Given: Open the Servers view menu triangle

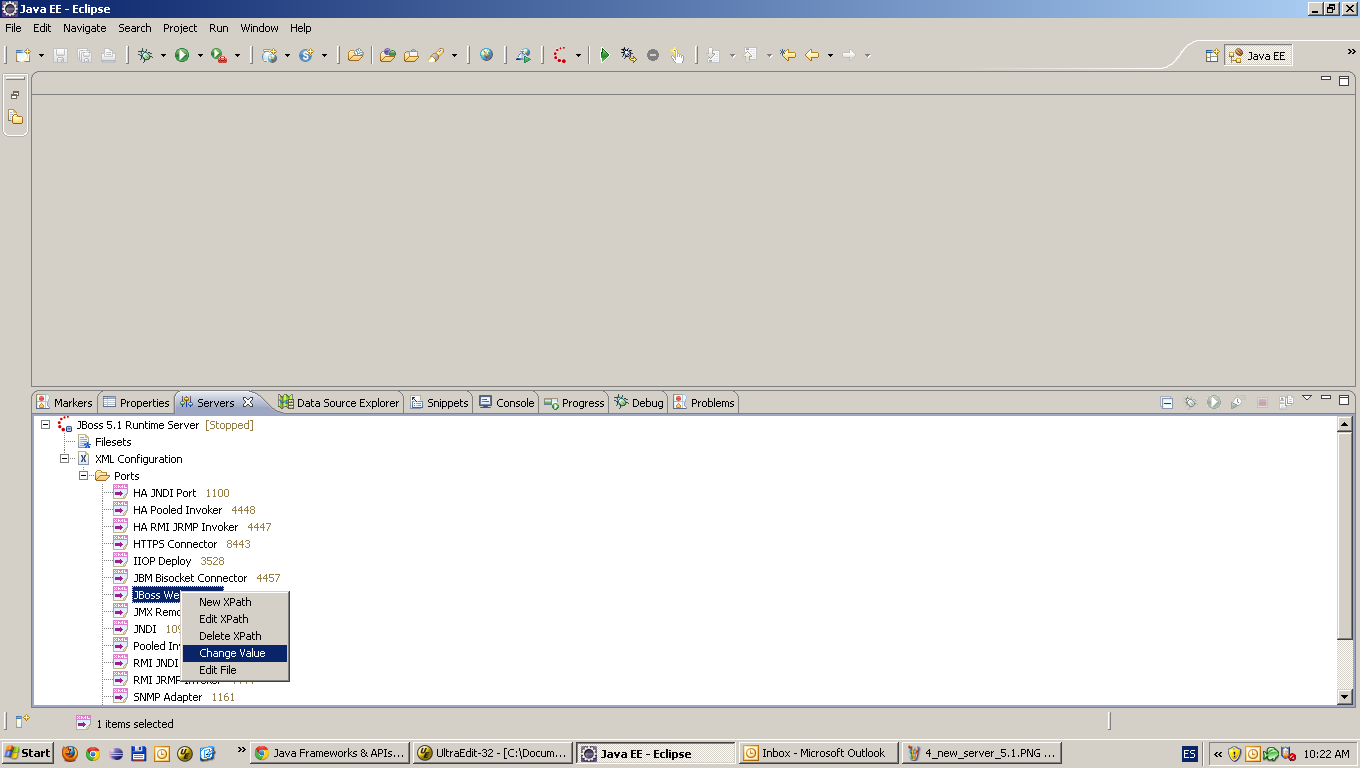Looking at the screenshot, I should pos(1307,401).
